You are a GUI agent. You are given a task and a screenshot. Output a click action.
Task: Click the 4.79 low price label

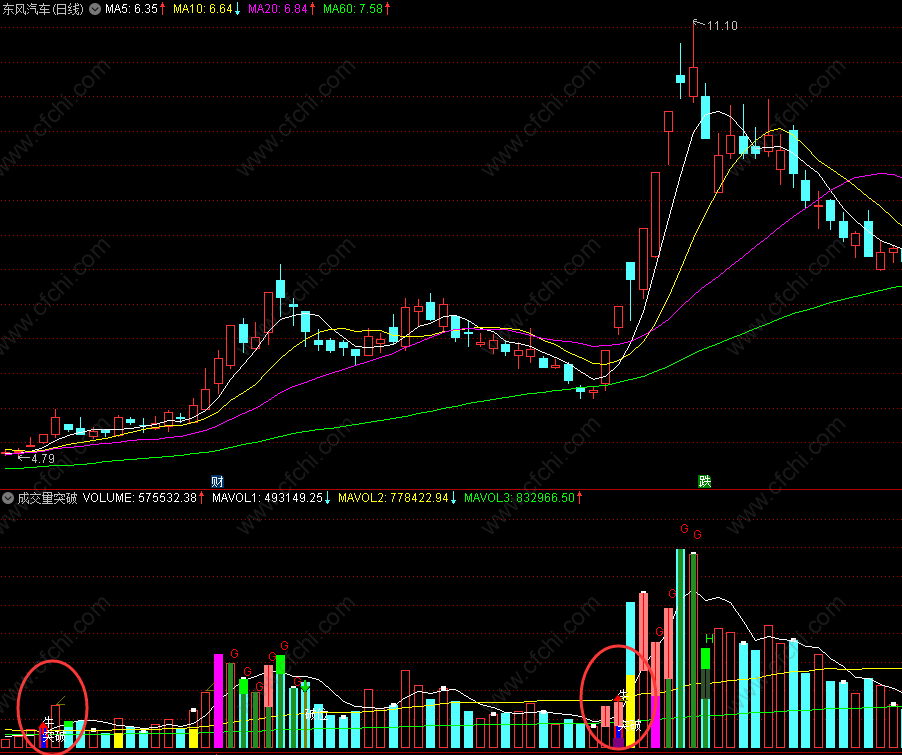pos(43,459)
